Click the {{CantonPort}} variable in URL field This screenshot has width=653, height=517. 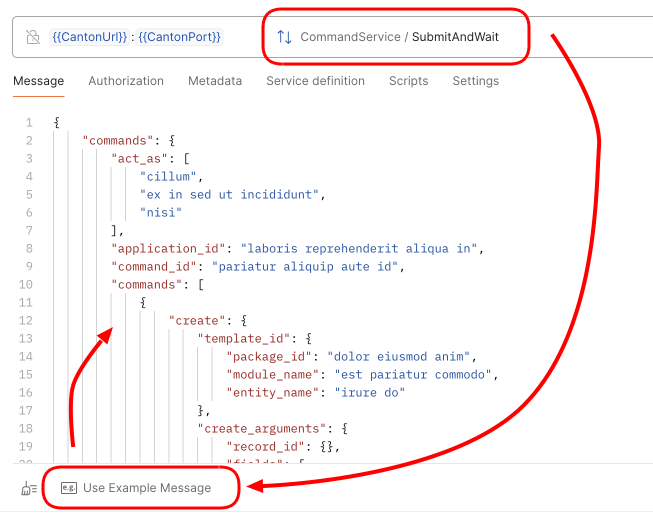tap(180, 37)
